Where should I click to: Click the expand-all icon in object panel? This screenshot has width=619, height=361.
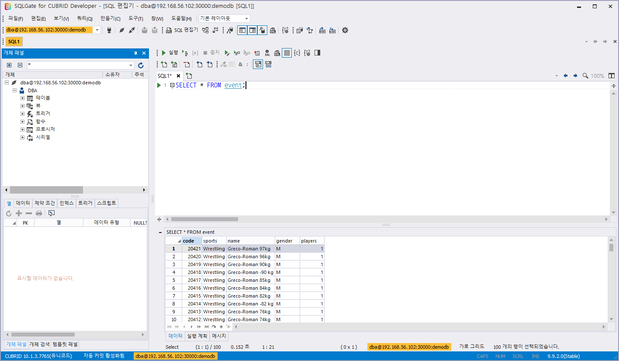pos(9,65)
